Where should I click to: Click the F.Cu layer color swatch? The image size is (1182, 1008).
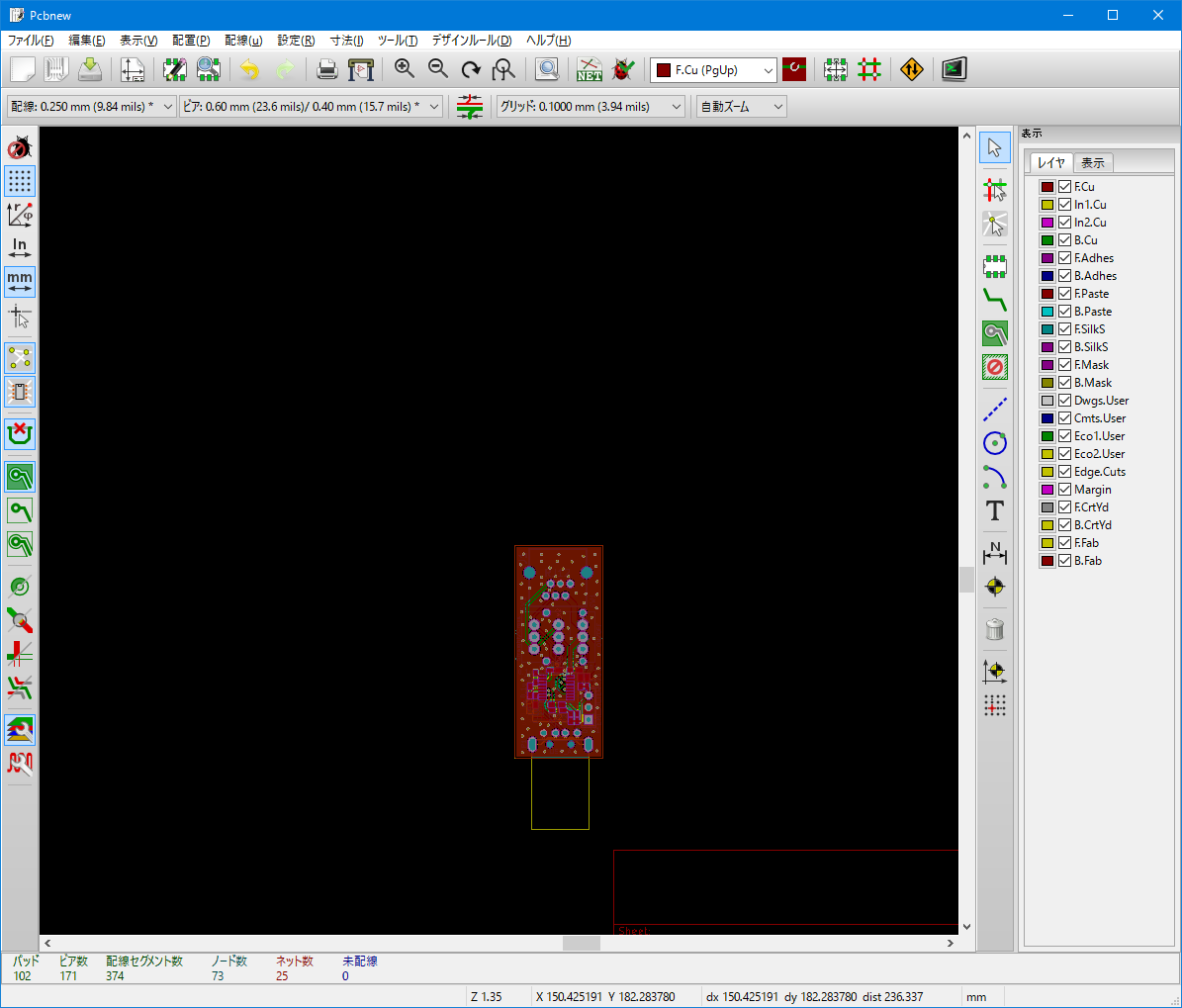[1047, 186]
